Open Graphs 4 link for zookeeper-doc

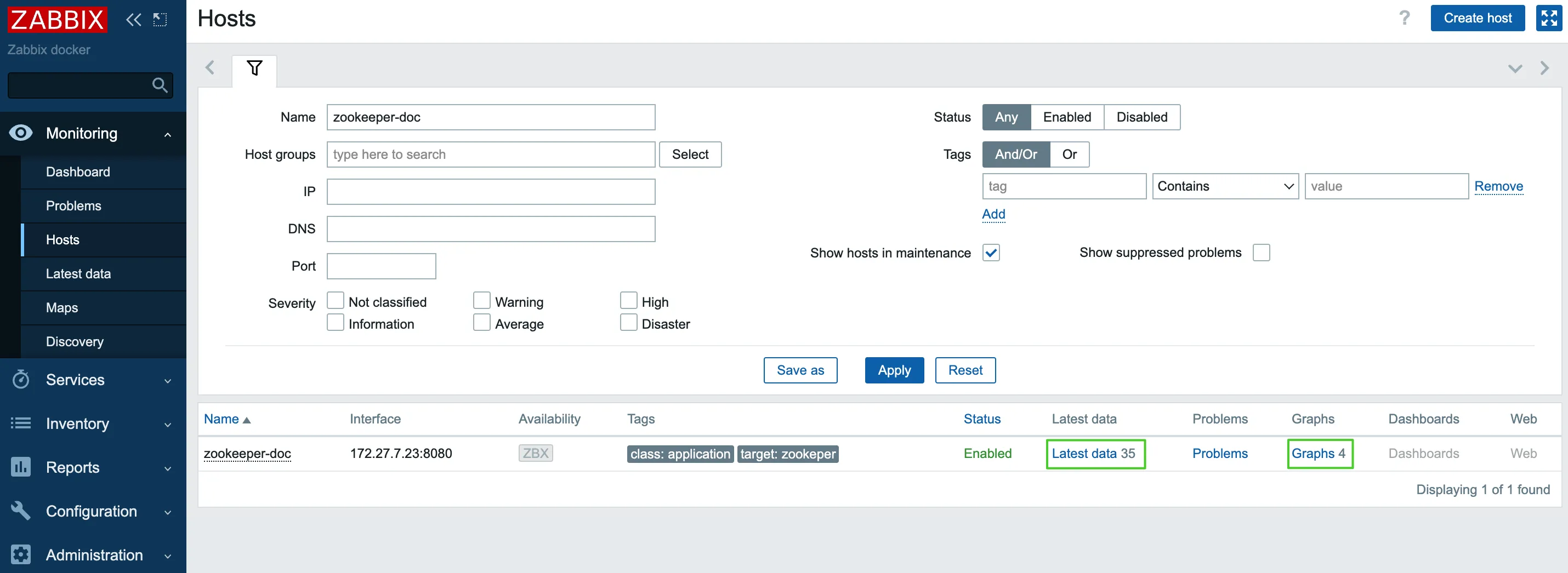click(x=1319, y=453)
